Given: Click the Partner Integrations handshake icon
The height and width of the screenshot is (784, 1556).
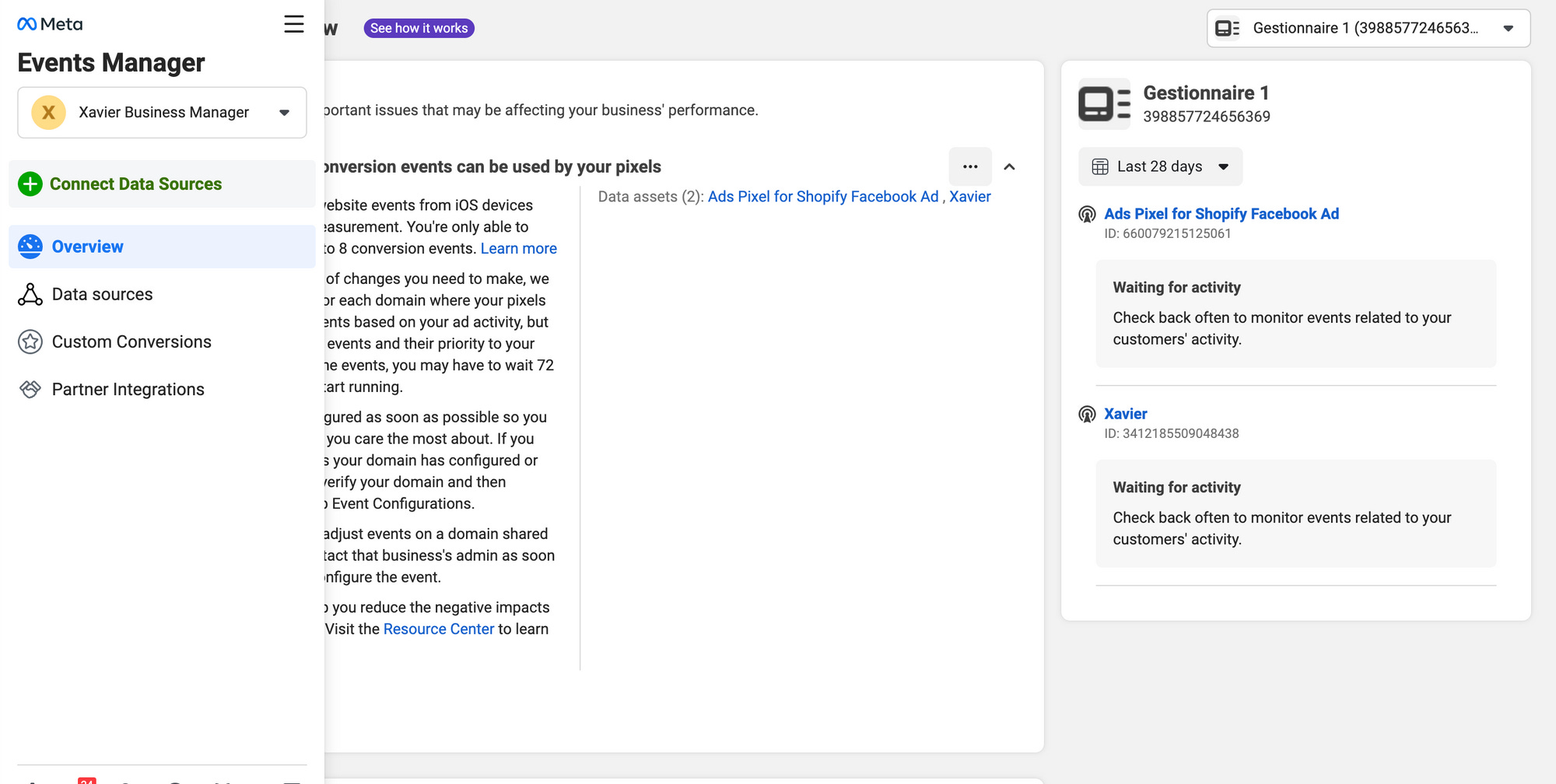Looking at the screenshot, I should [x=30, y=389].
